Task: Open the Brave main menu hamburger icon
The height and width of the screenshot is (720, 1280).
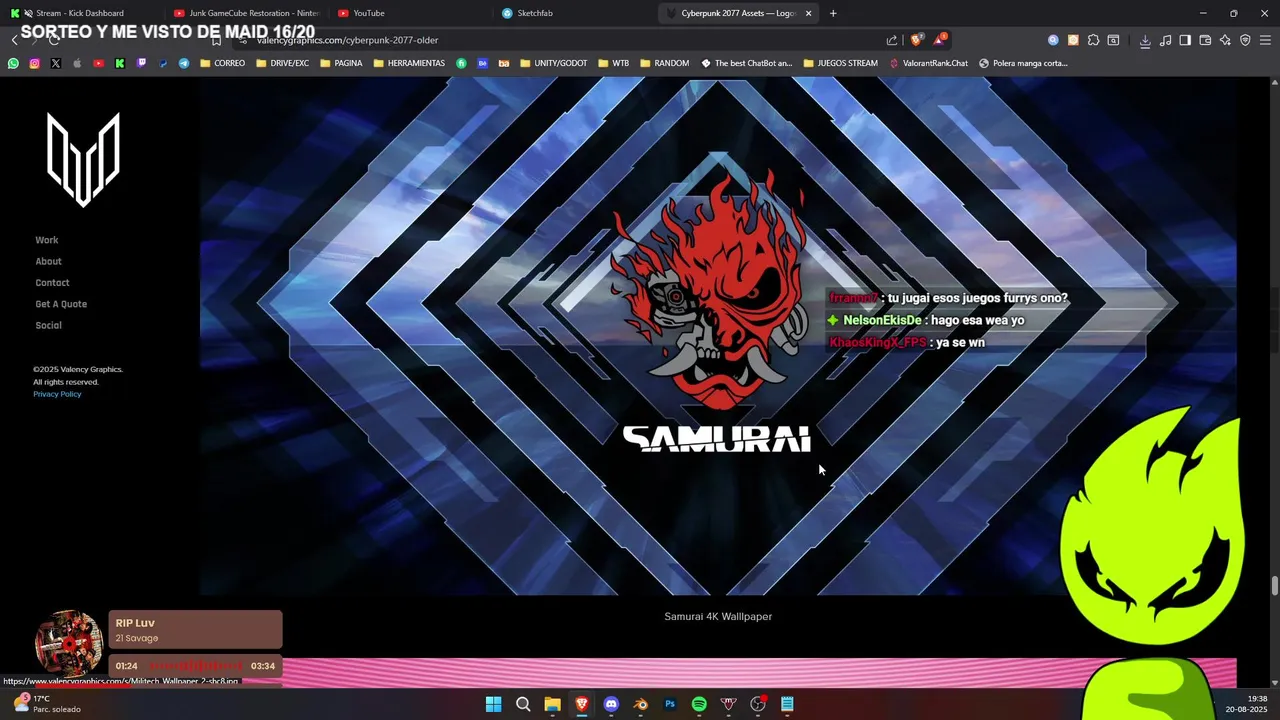Action: click(1266, 40)
